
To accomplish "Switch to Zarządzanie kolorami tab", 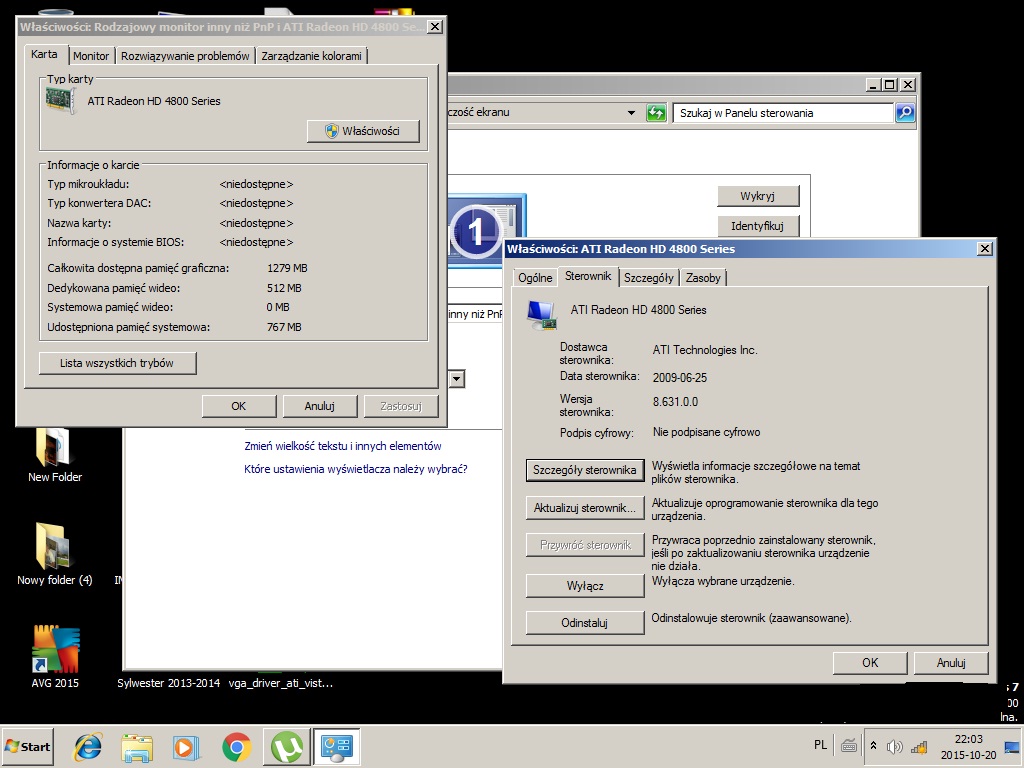I will (312, 56).
